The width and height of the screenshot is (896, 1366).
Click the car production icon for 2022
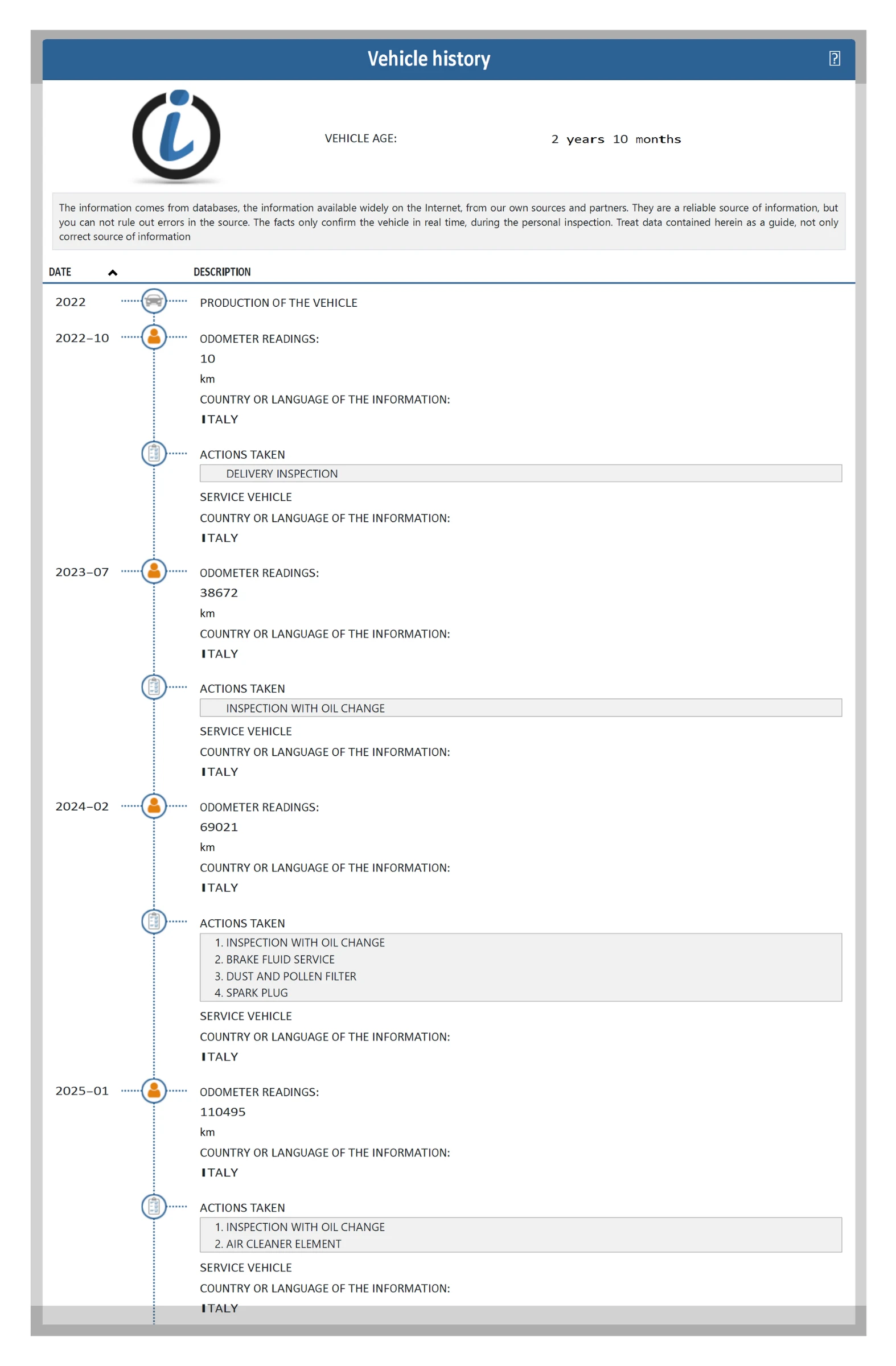tap(154, 301)
